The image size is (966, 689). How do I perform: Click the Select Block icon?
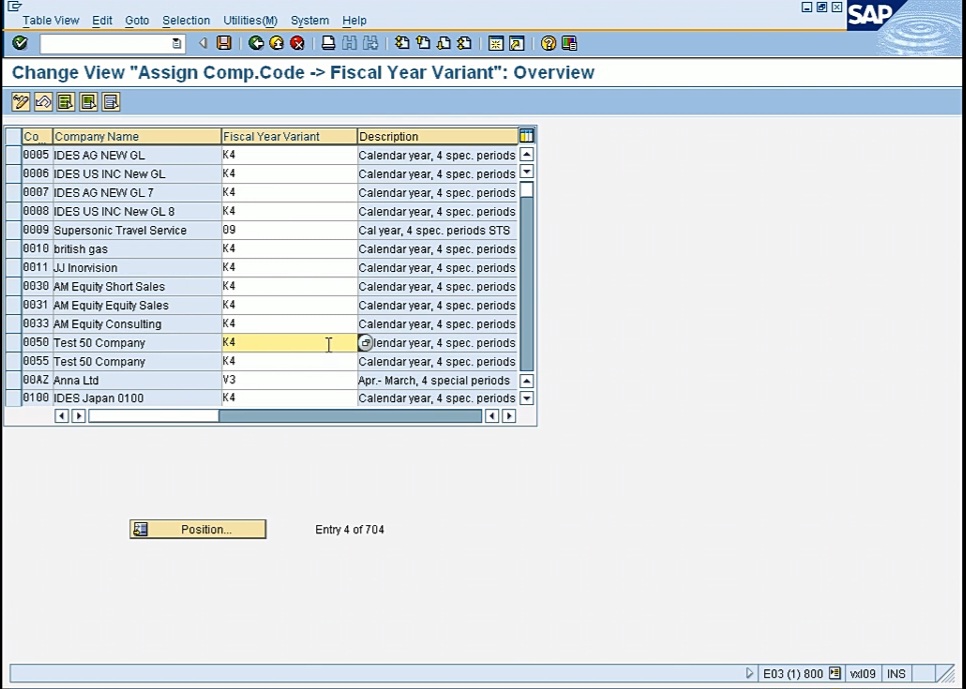(88, 102)
